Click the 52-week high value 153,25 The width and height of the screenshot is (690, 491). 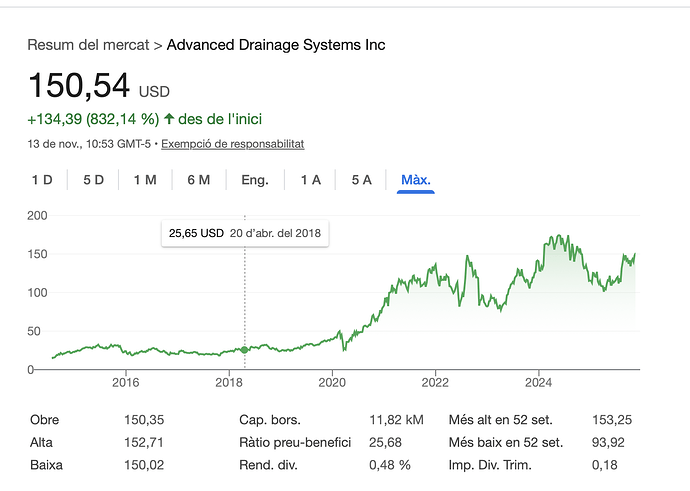click(x=612, y=420)
